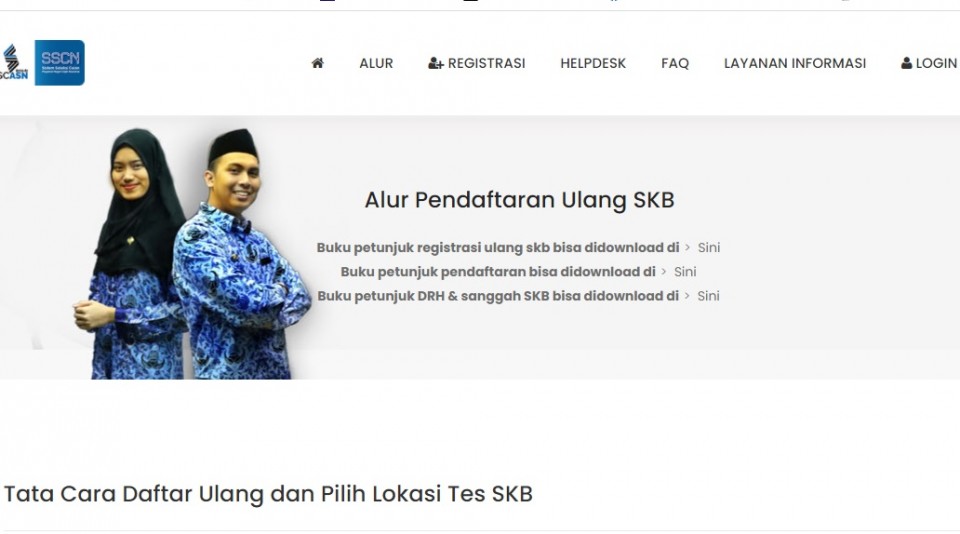Click the banner photo of two civil servants
Screen dimensions: 960x534
(x=191, y=254)
